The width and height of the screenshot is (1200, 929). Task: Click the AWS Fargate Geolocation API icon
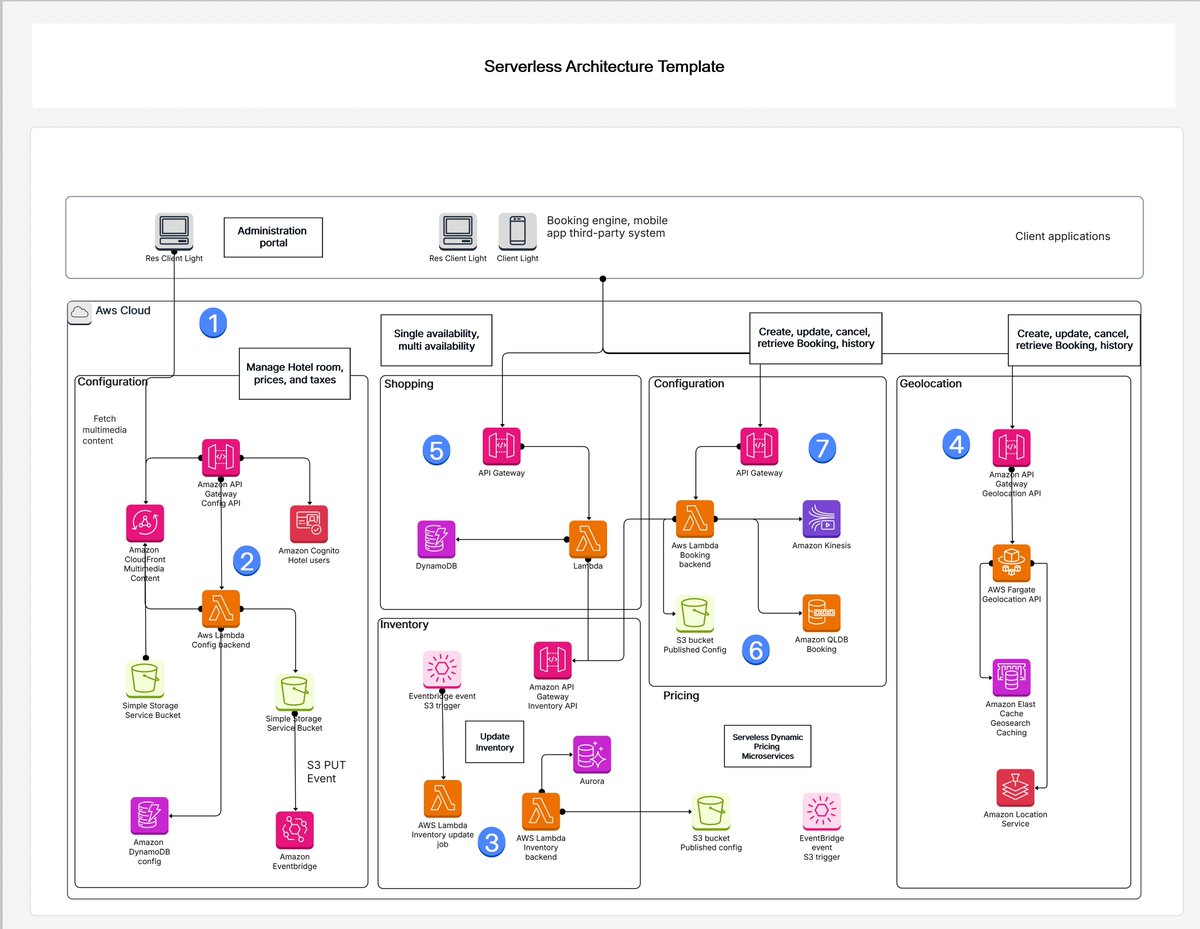click(x=1011, y=563)
